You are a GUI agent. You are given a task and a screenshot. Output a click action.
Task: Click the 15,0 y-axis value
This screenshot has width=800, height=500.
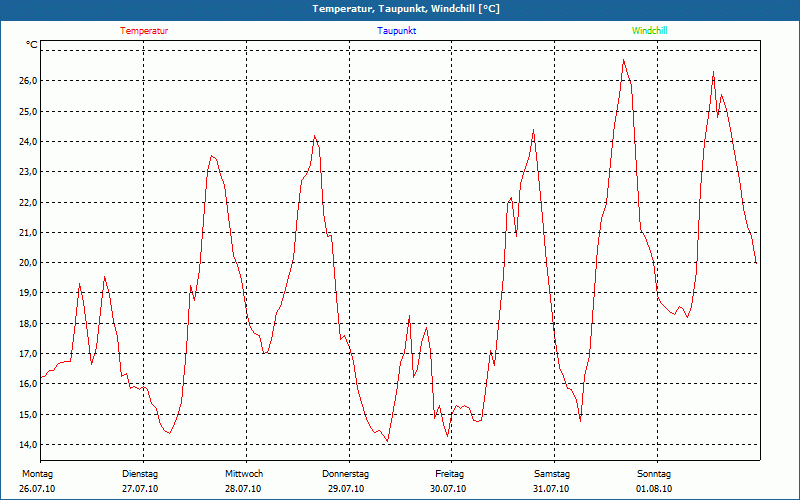click(29, 414)
